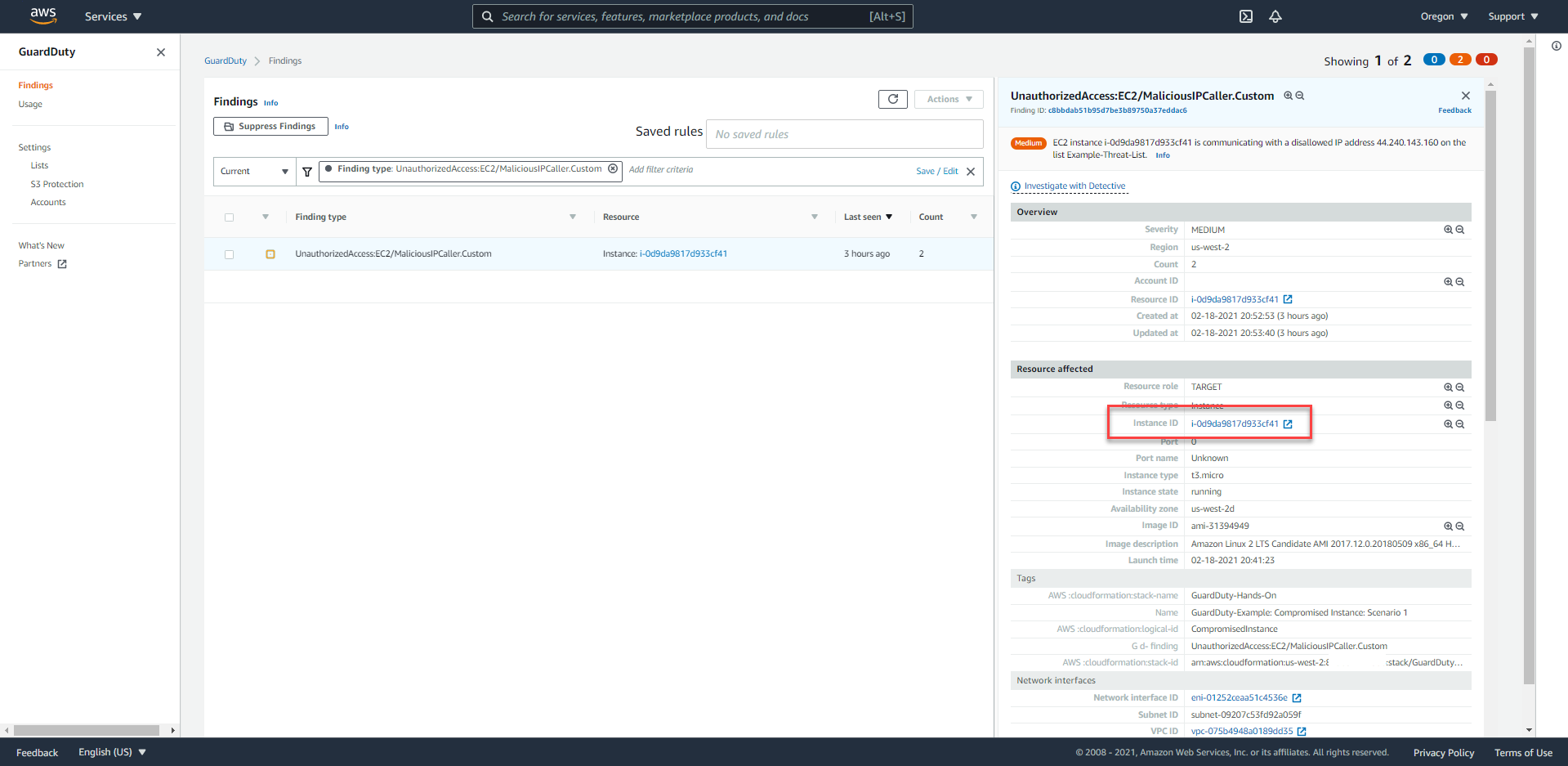This screenshot has height=766, width=1568.
Task: Click the orange severity square in finding row
Action: click(270, 254)
